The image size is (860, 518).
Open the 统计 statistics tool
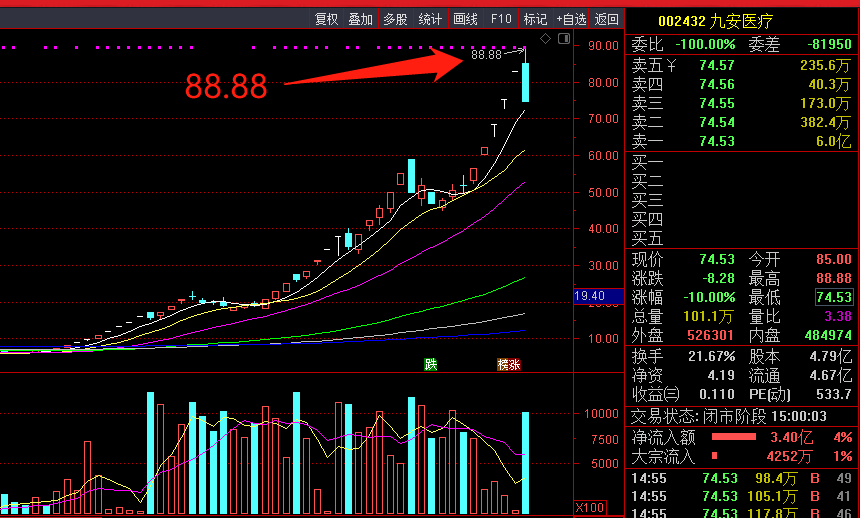[430, 19]
